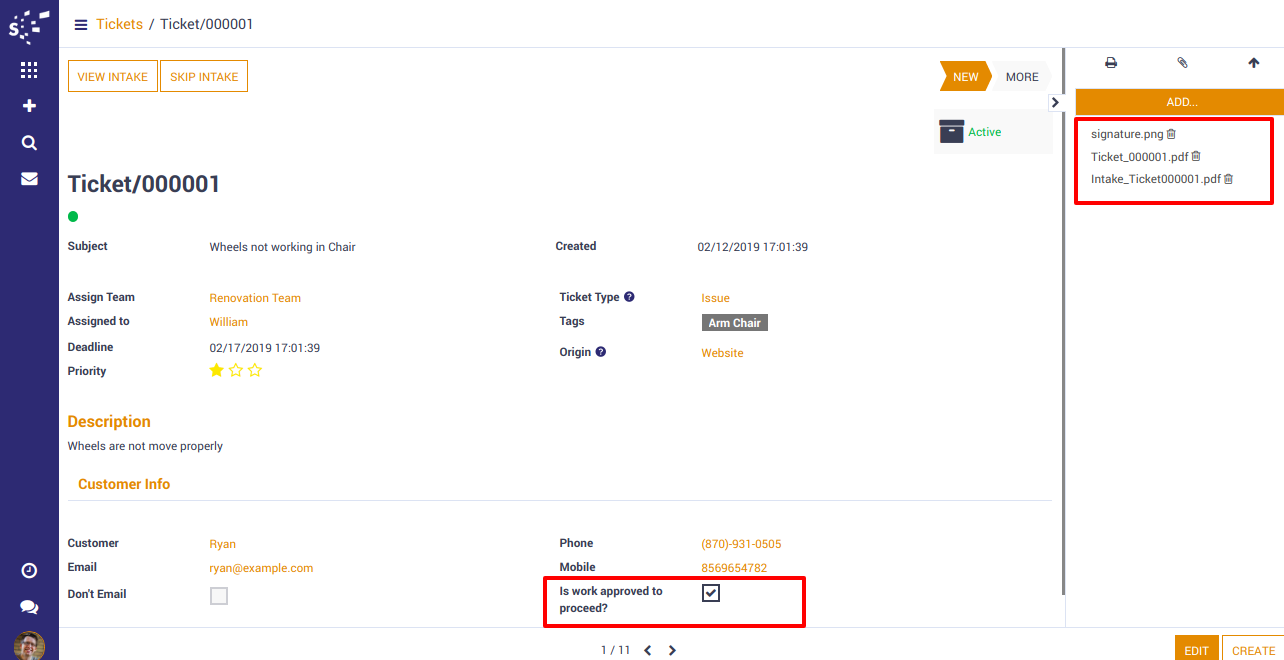Viewport: 1284px width, 660px height.
Task: Delete the signature.png attachment
Action: pos(1172,134)
